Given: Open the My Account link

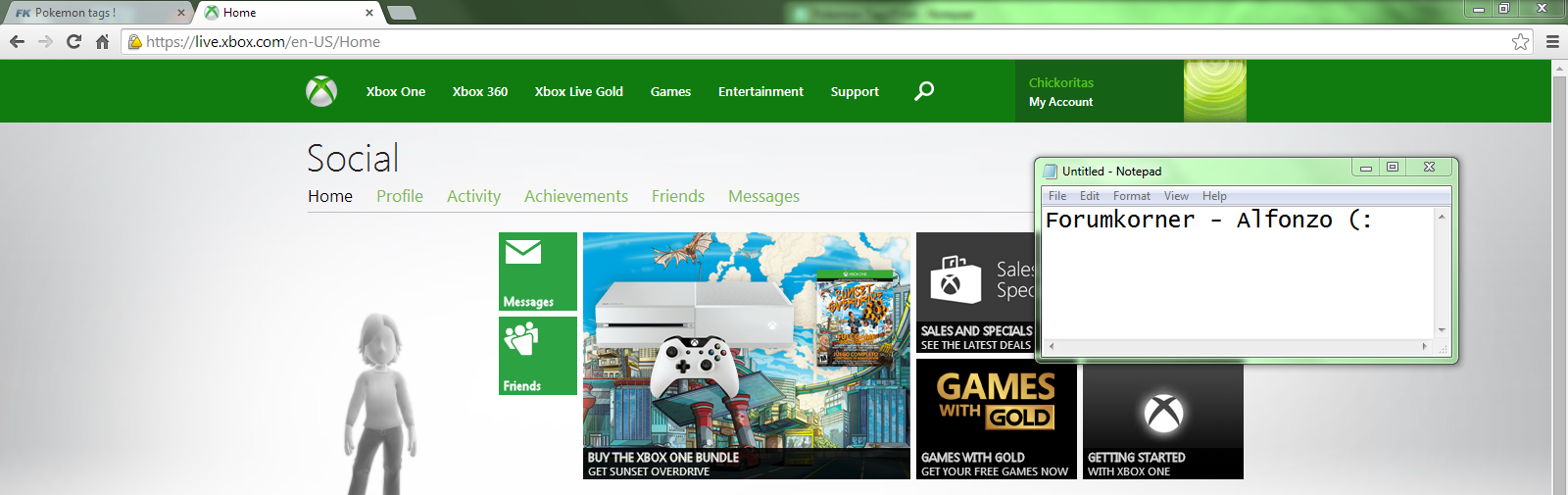Looking at the screenshot, I should pyautogui.click(x=1060, y=102).
